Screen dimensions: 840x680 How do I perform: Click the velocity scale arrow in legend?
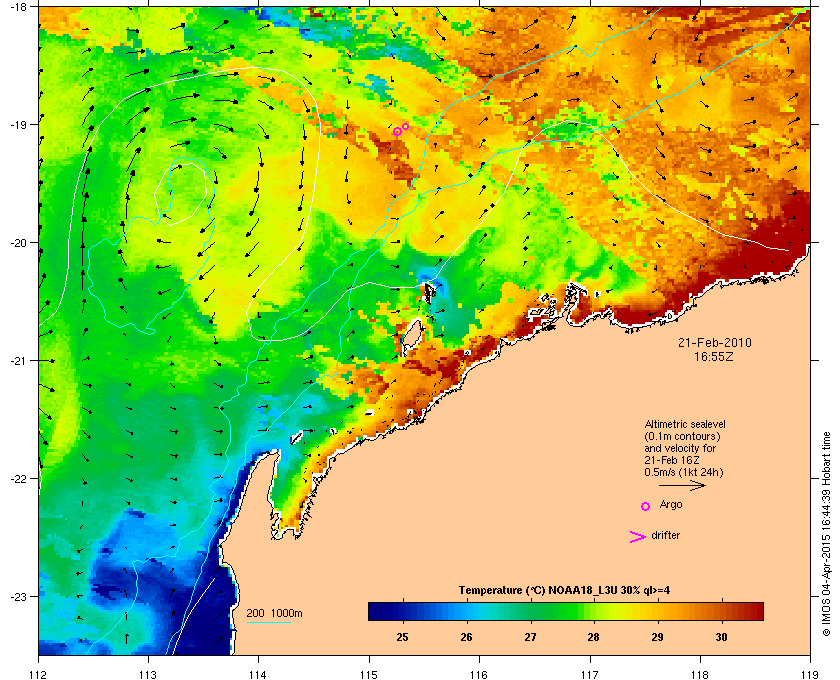pos(682,485)
